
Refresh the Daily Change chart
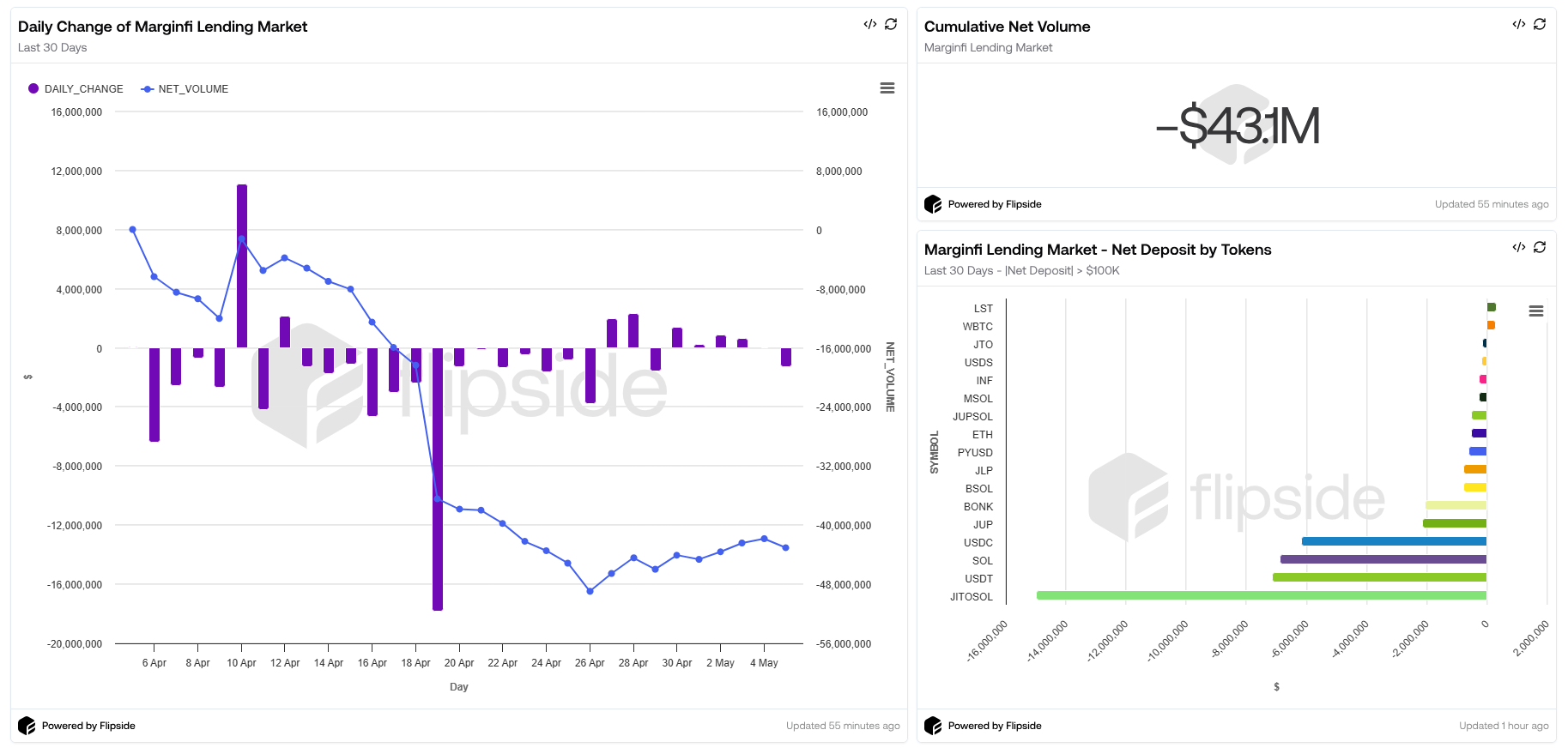point(891,24)
